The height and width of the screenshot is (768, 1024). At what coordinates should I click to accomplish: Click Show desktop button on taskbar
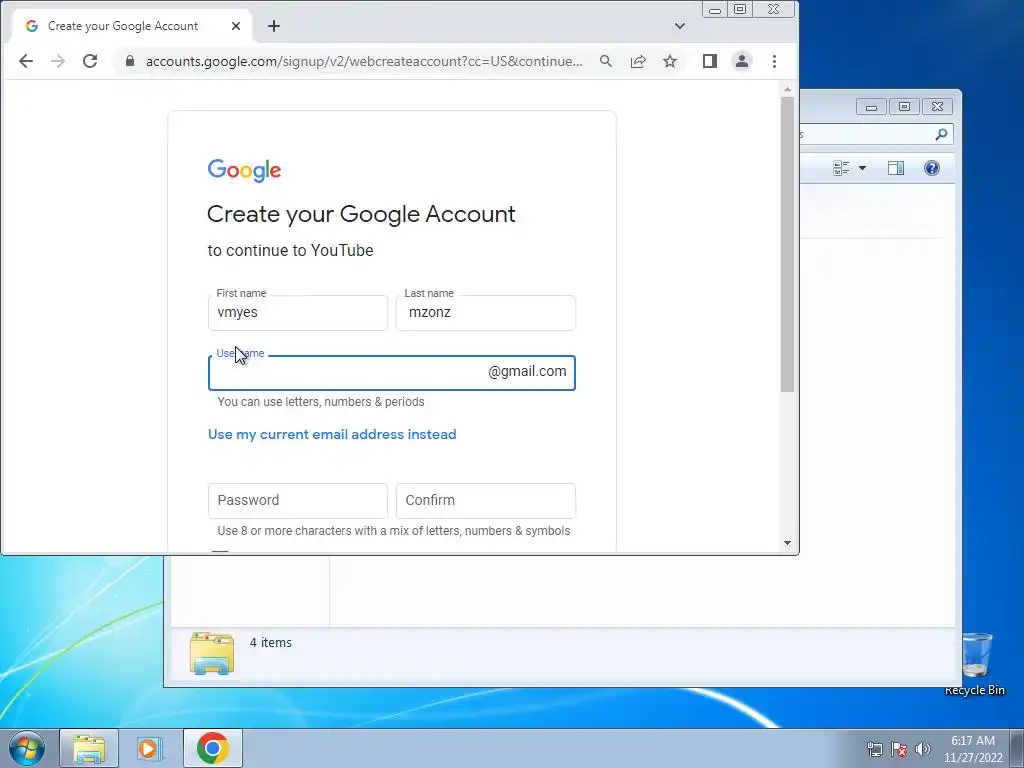[x=1017, y=748]
